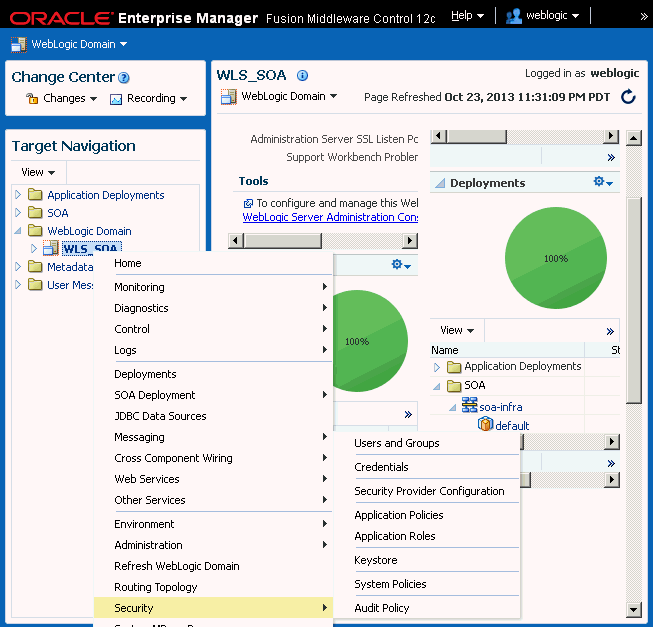Click the WLS_SOA info icon

303,76
